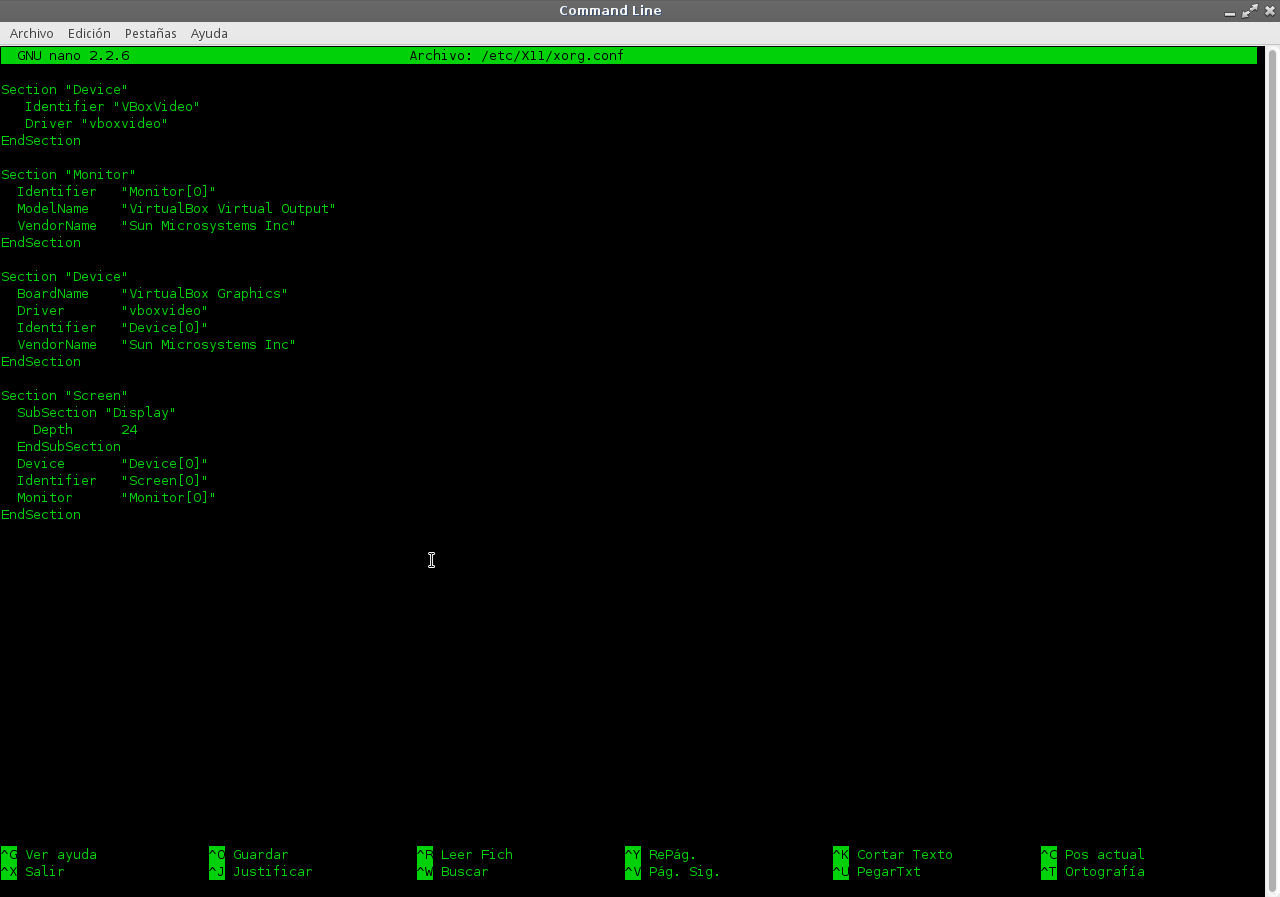This screenshot has height=897, width=1280.
Task: Click the ^Y RePág. shortcut
Action: (x=661, y=854)
